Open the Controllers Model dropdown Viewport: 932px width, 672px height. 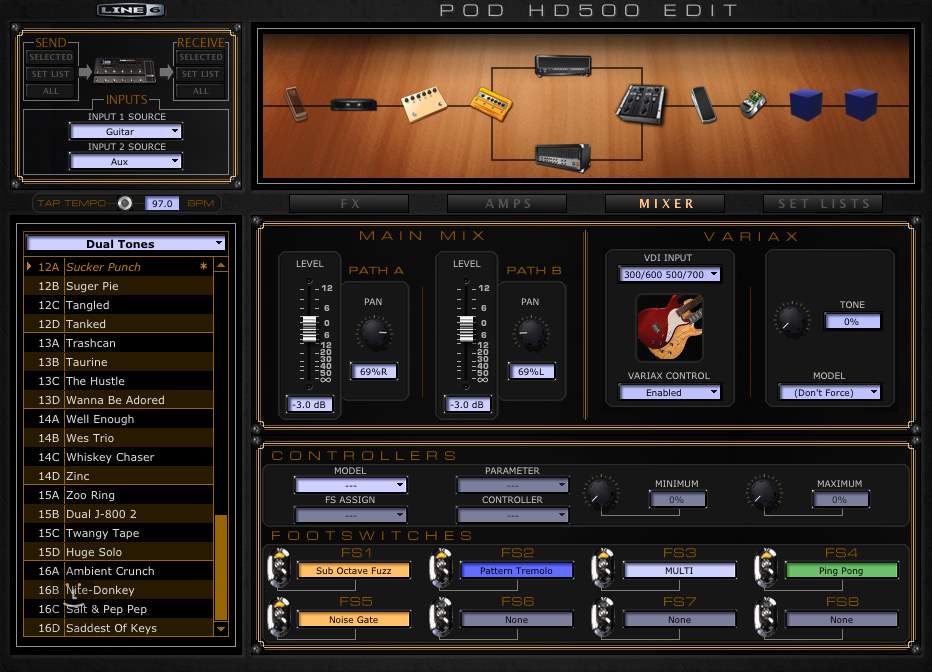click(x=351, y=485)
